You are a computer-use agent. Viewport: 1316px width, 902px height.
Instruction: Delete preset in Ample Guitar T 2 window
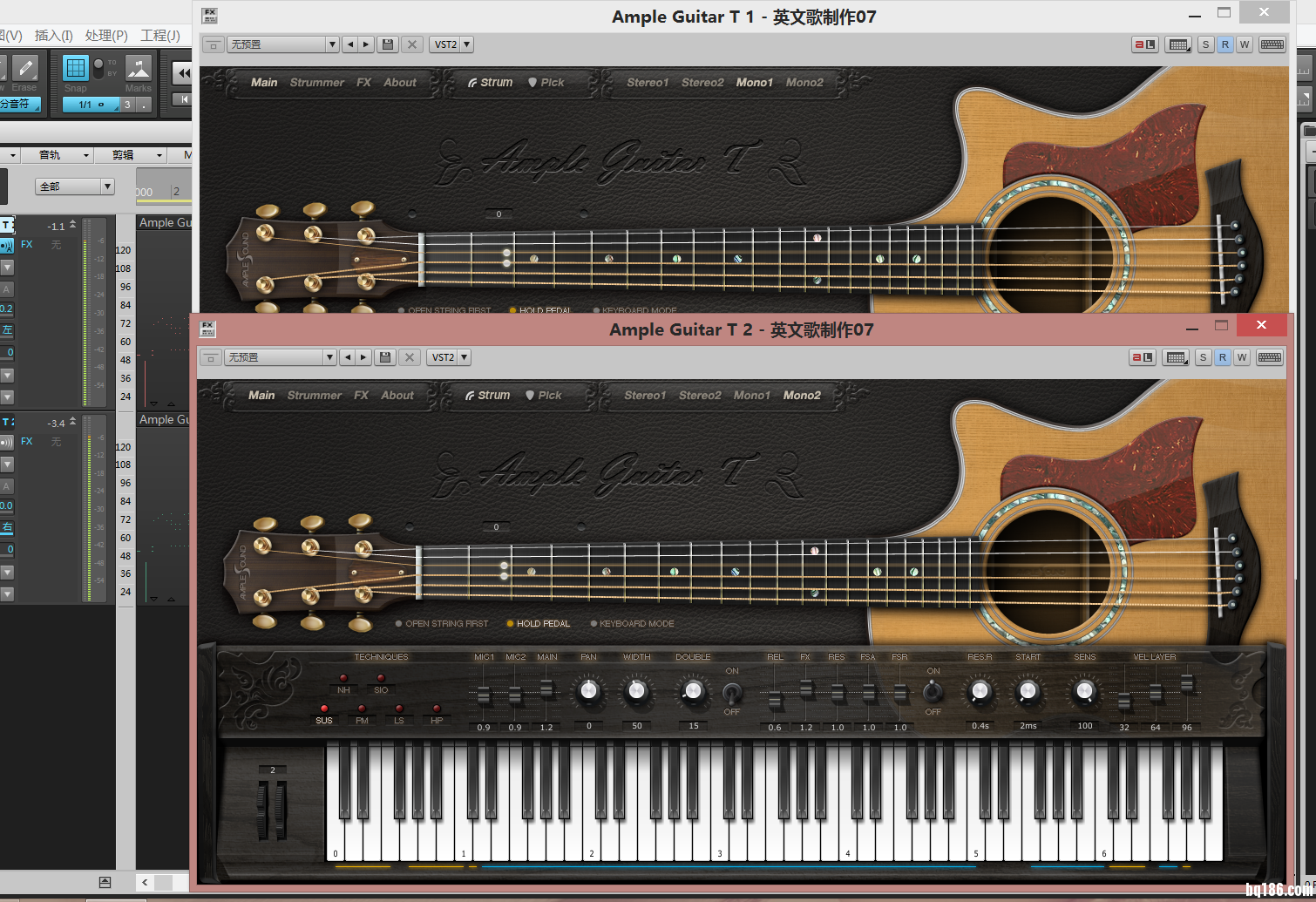pos(410,357)
